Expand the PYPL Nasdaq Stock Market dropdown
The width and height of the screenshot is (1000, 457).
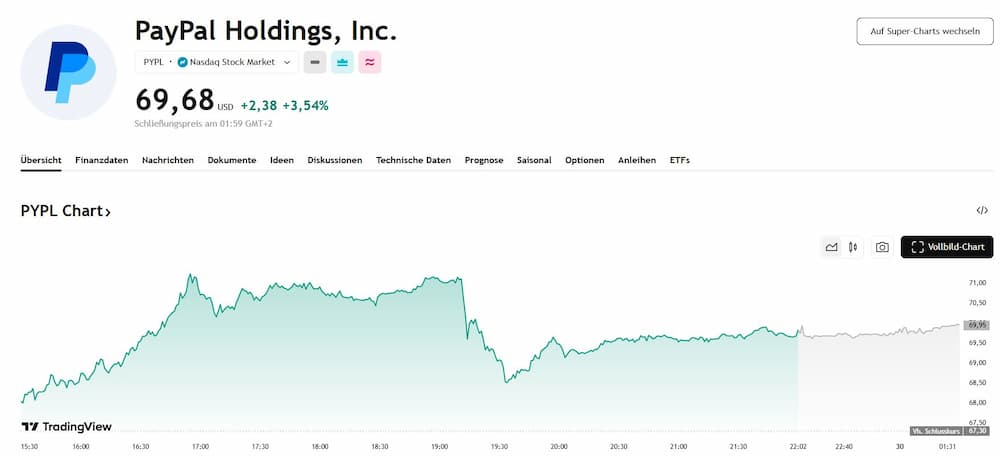coord(287,62)
